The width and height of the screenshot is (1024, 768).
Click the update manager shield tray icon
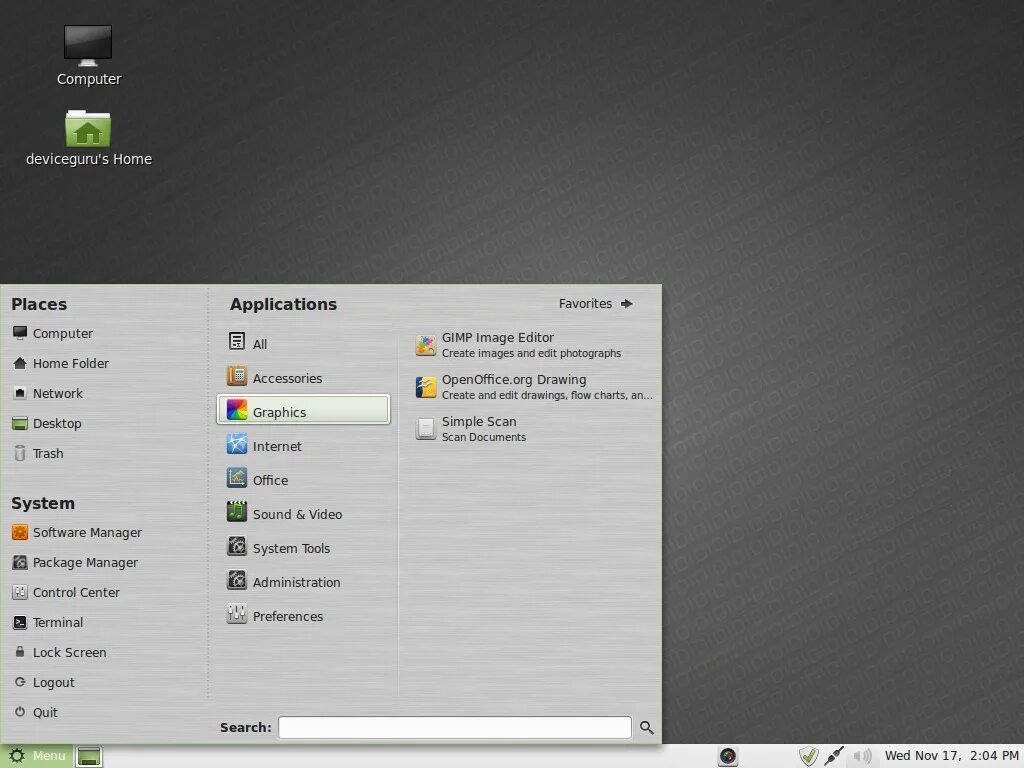(x=808, y=756)
